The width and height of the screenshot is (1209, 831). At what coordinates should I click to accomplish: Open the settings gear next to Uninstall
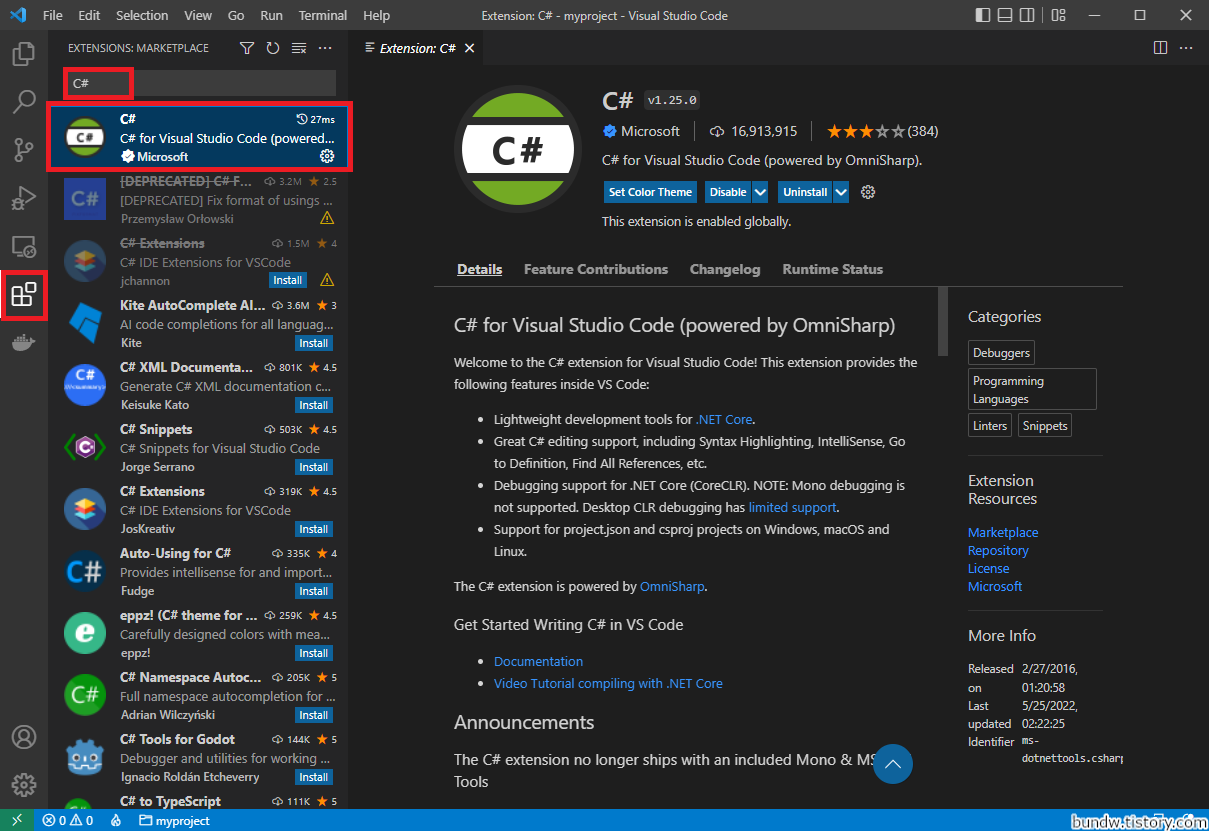[868, 192]
